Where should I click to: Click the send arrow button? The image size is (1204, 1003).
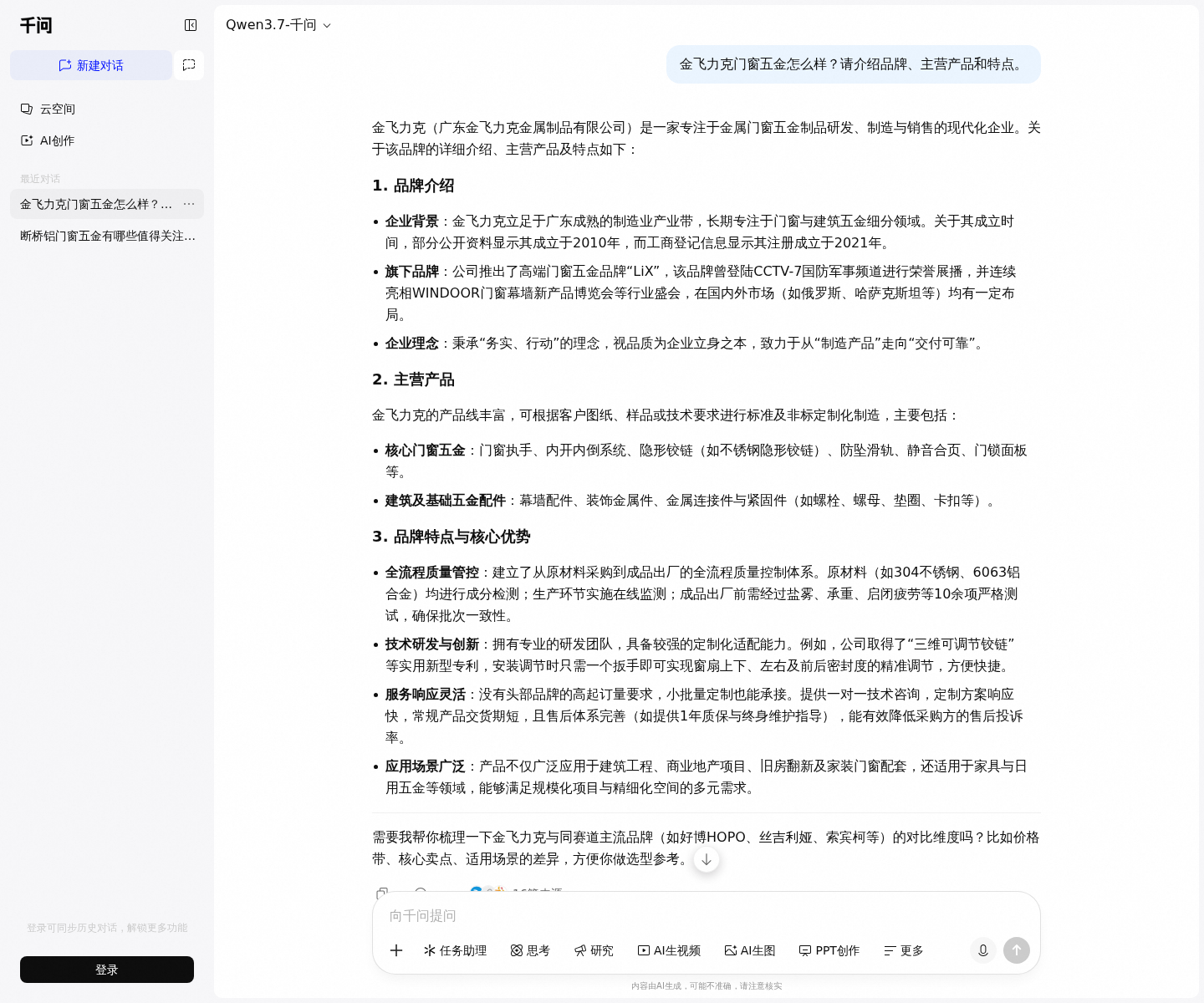click(x=1017, y=950)
